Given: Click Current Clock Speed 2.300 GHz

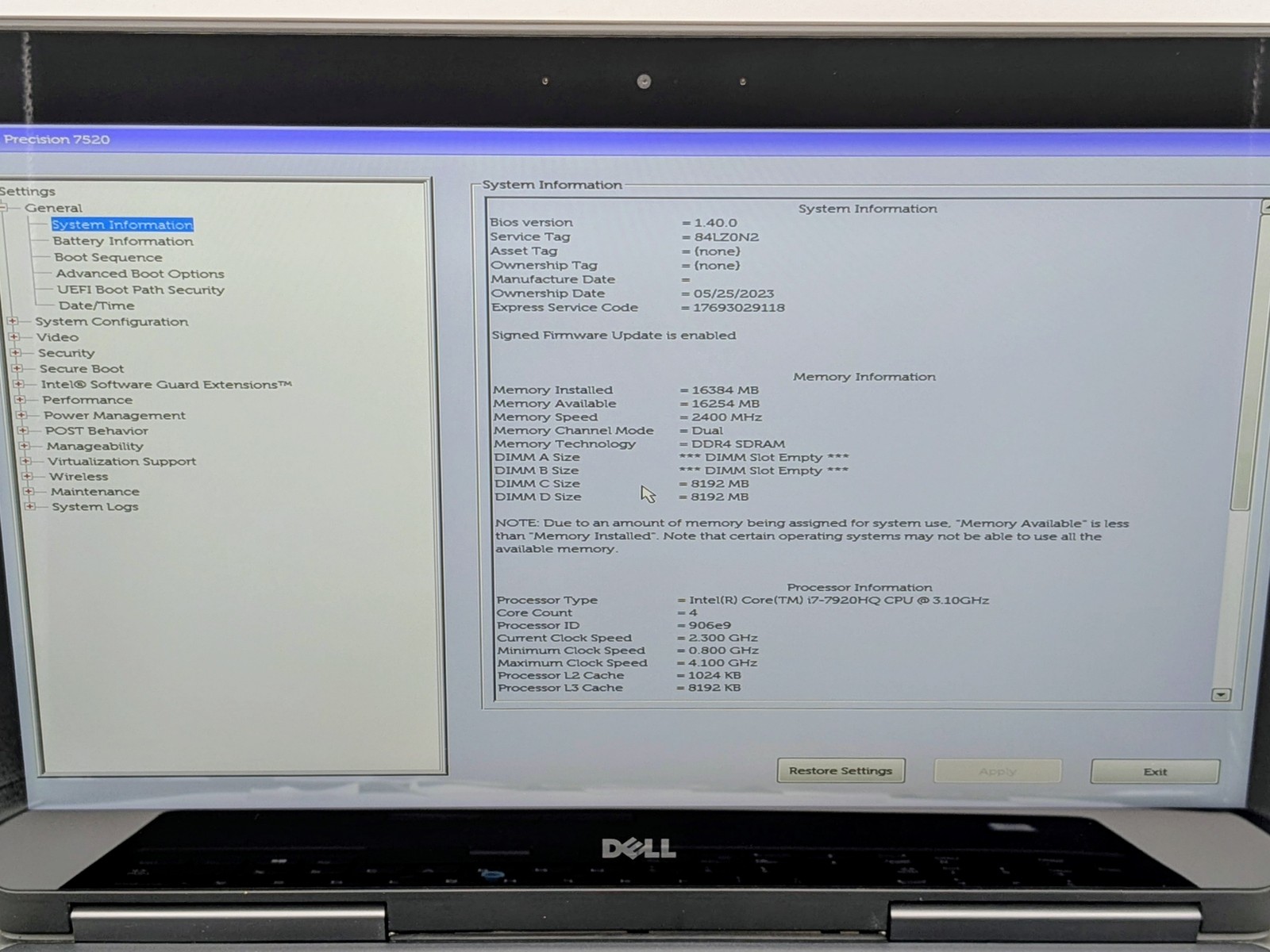Looking at the screenshot, I should [x=722, y=638].
